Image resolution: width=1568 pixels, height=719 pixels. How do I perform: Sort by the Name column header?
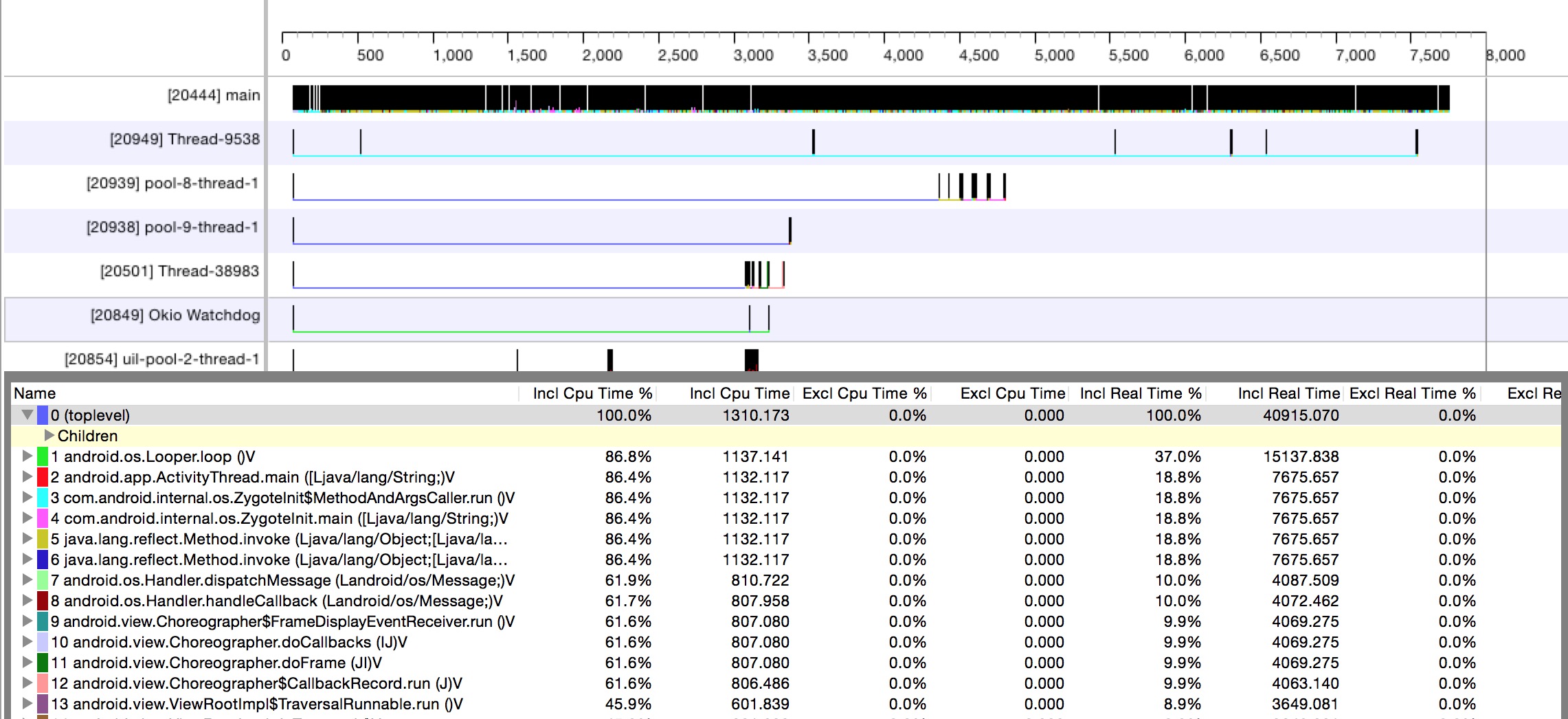(265, 393)
